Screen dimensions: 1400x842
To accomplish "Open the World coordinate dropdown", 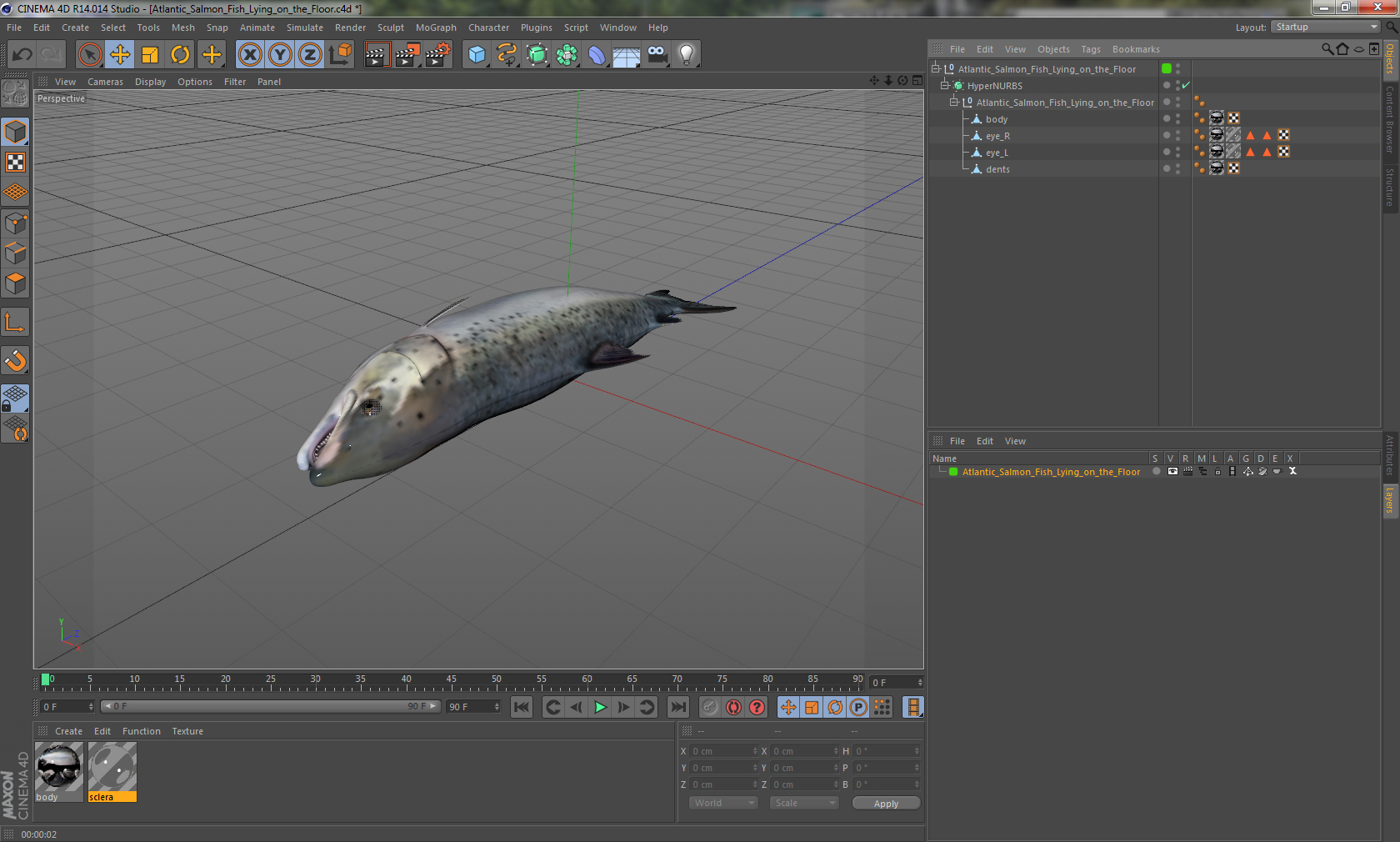I will click(722, 803).
